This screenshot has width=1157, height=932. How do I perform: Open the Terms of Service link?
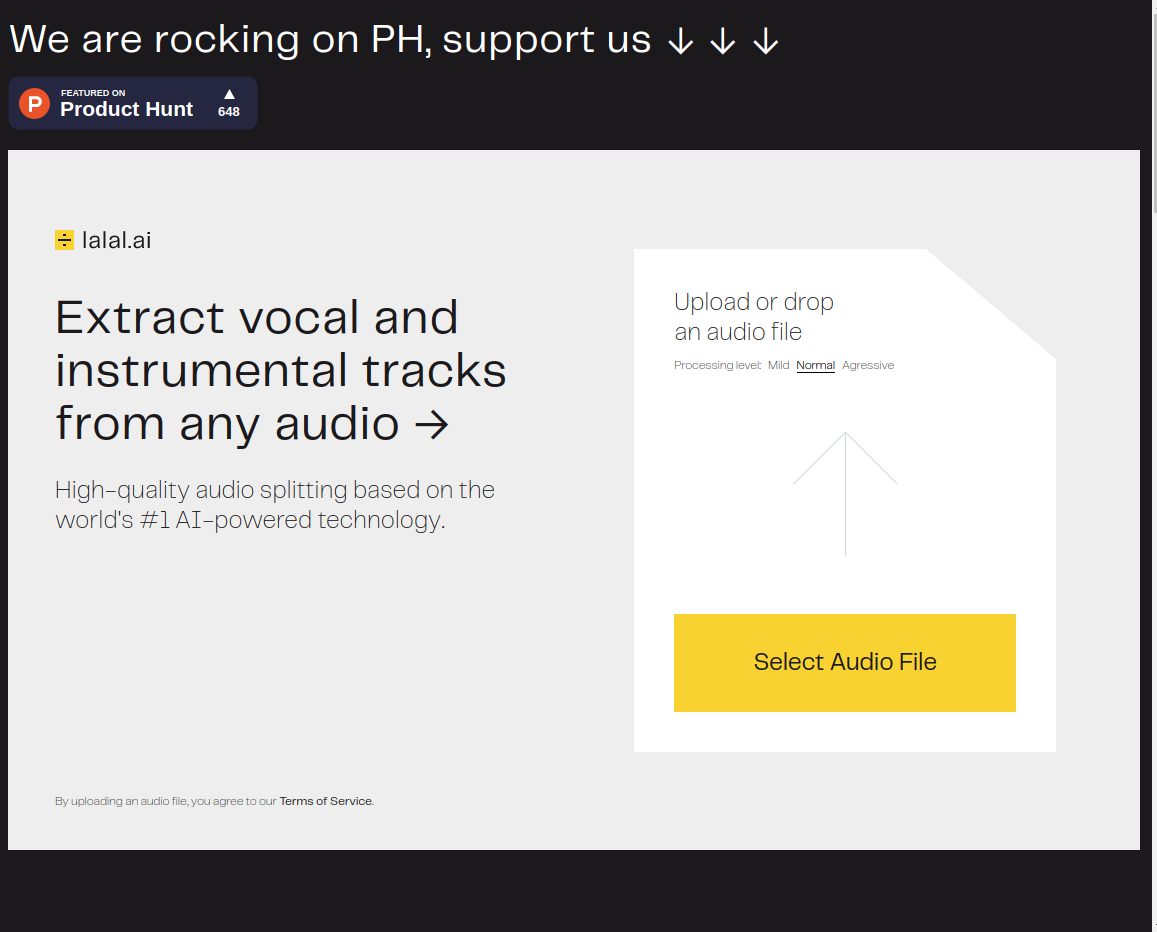point(325,801)
